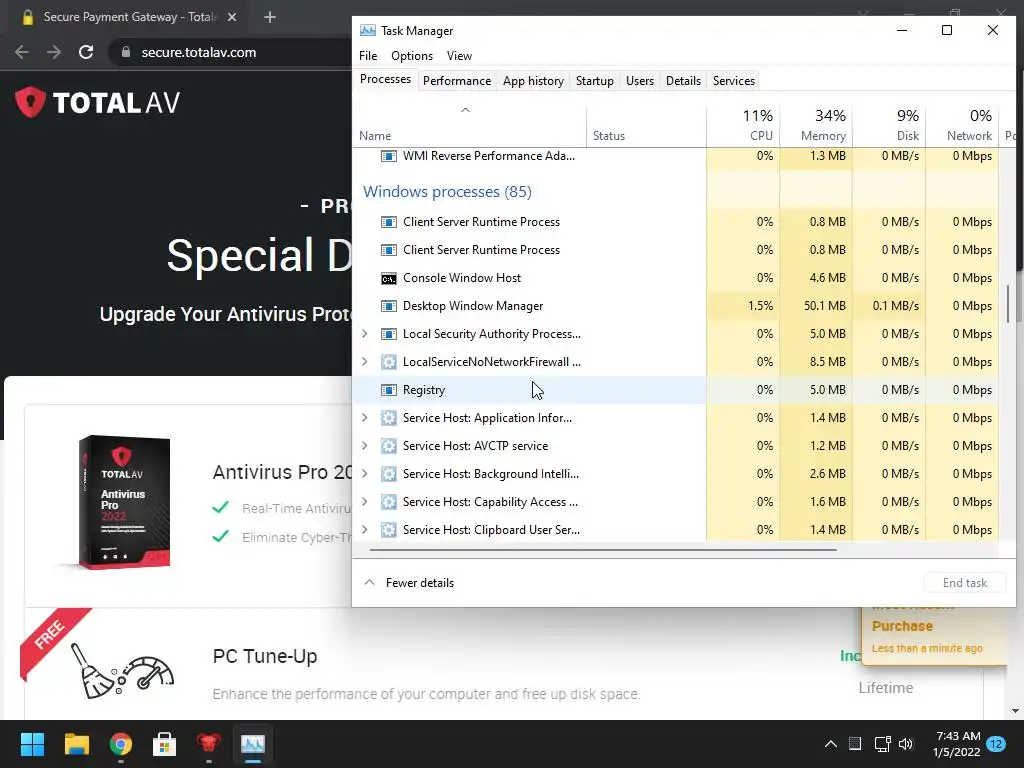Screen dimensions: 1024x768
Task: Open Microsoft Store from the taskbar
Action: click(165, 744)
